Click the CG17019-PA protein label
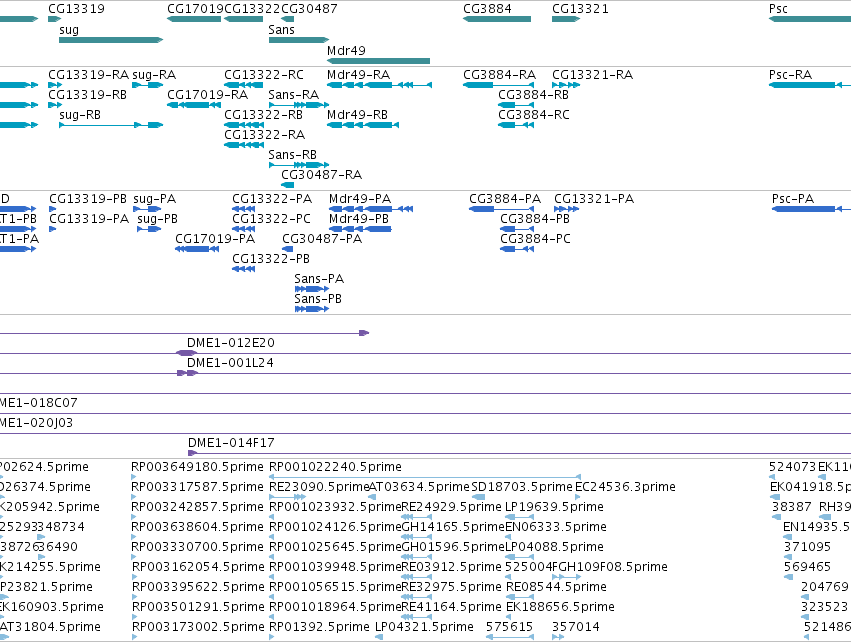Viewport: 851px width, 642px height. (x=214, y=239)
